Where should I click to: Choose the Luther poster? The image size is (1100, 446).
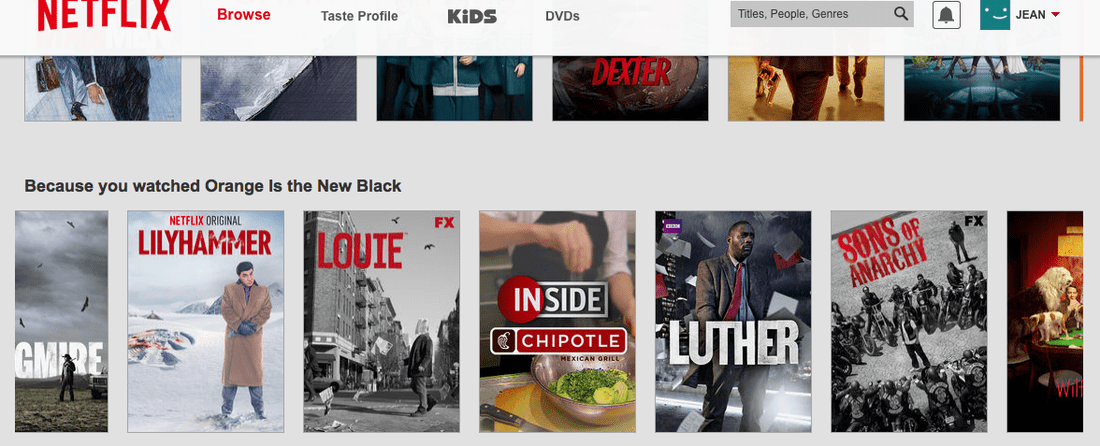[x=733, y=321]
